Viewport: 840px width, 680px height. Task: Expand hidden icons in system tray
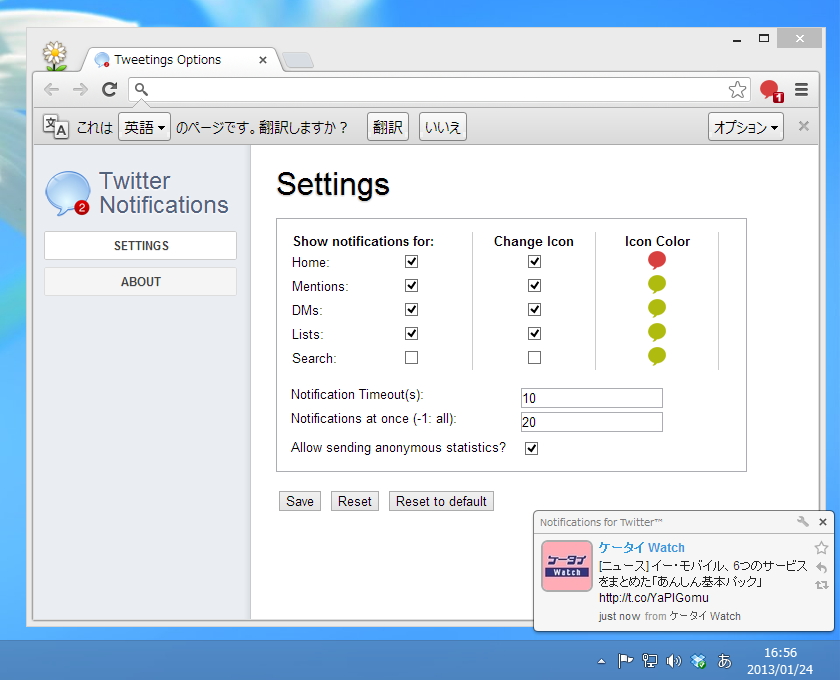point(602,661)
